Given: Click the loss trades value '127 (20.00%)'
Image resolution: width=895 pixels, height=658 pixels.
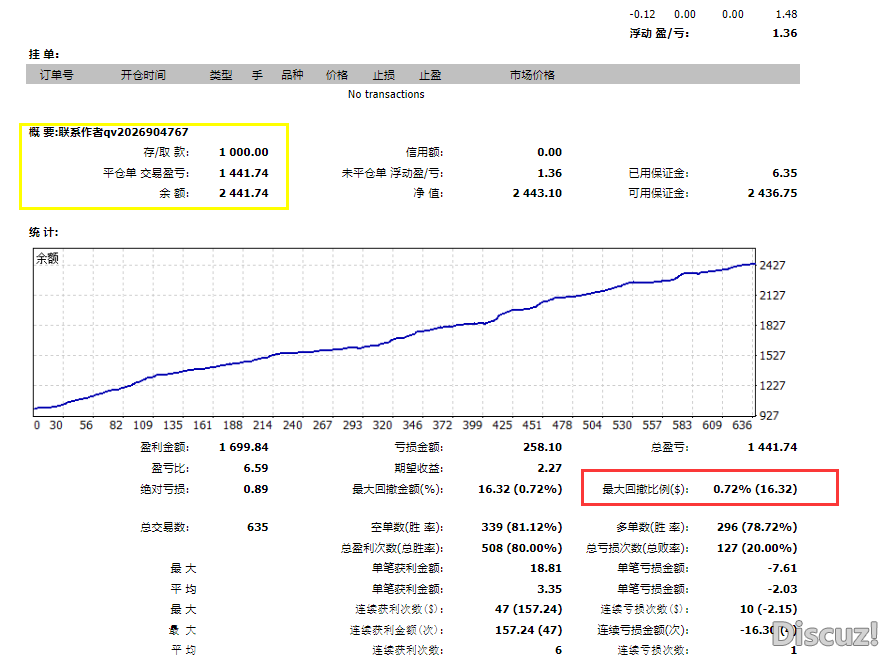Looking at the screenshot, I should (x=757, y=548).
